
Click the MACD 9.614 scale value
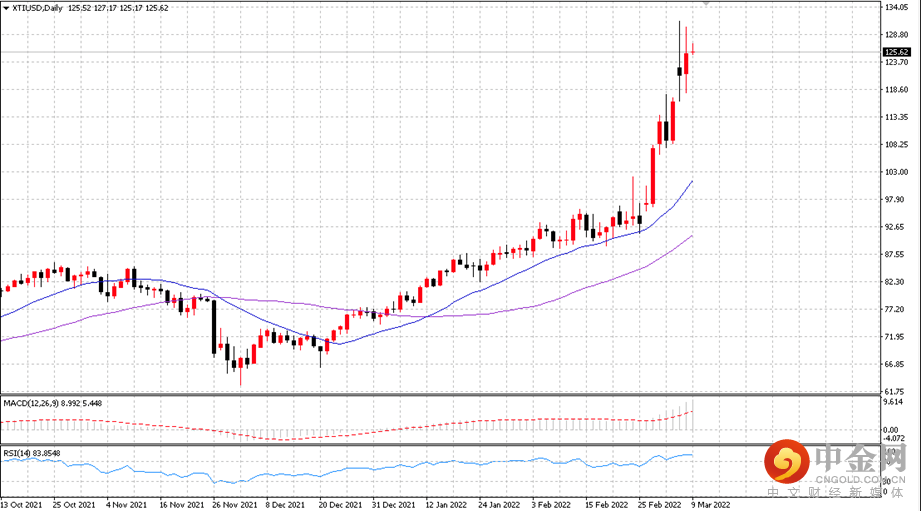click(893, 402)
